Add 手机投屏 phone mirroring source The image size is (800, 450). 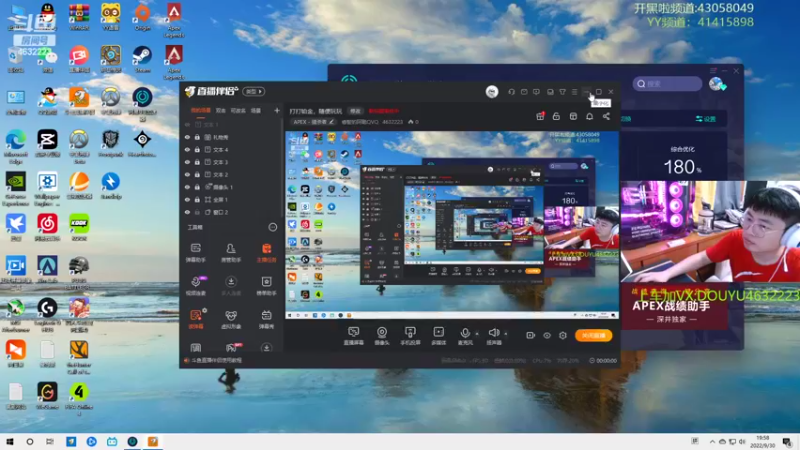[410, 336]
